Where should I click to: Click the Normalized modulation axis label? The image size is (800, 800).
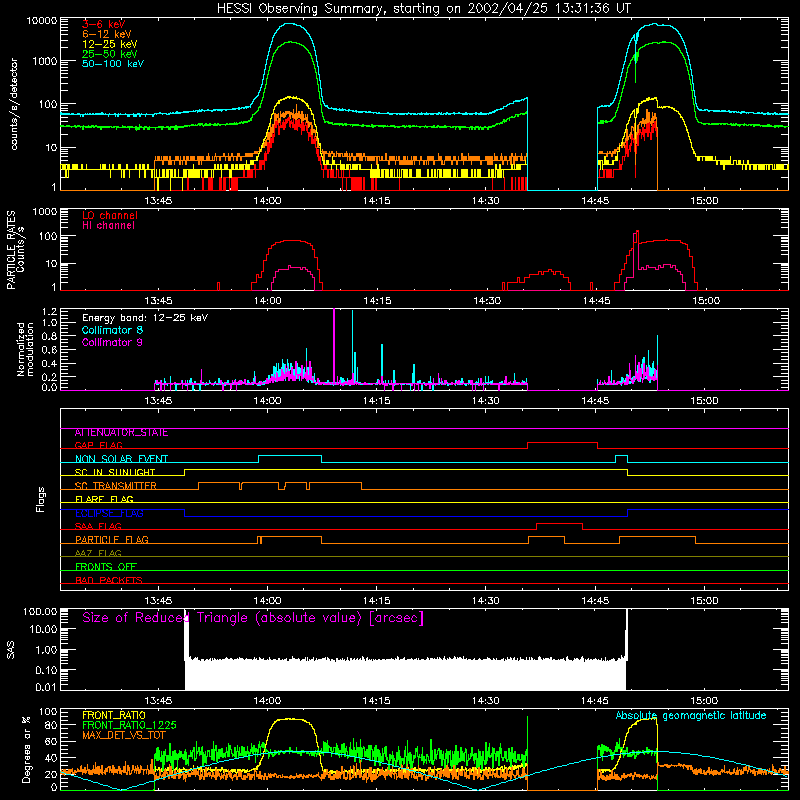click(x=25, y=349)
